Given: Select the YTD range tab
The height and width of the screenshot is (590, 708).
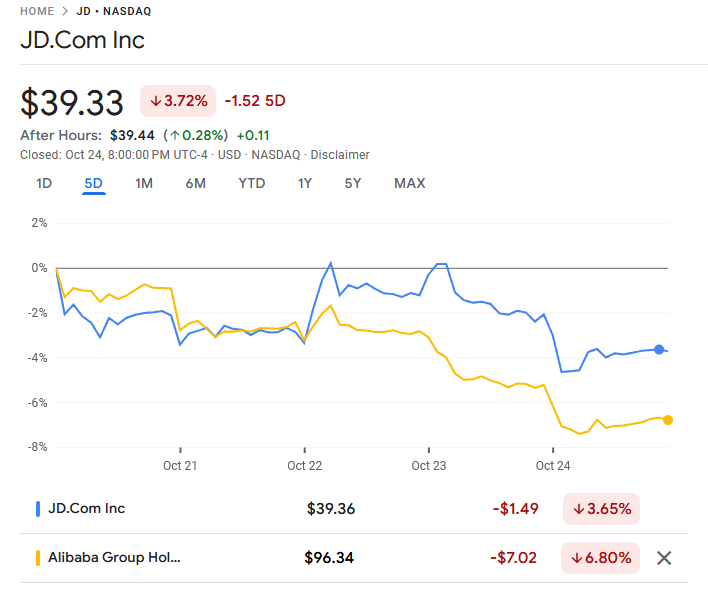Looking at the screenshot, I should click(252, 183).
